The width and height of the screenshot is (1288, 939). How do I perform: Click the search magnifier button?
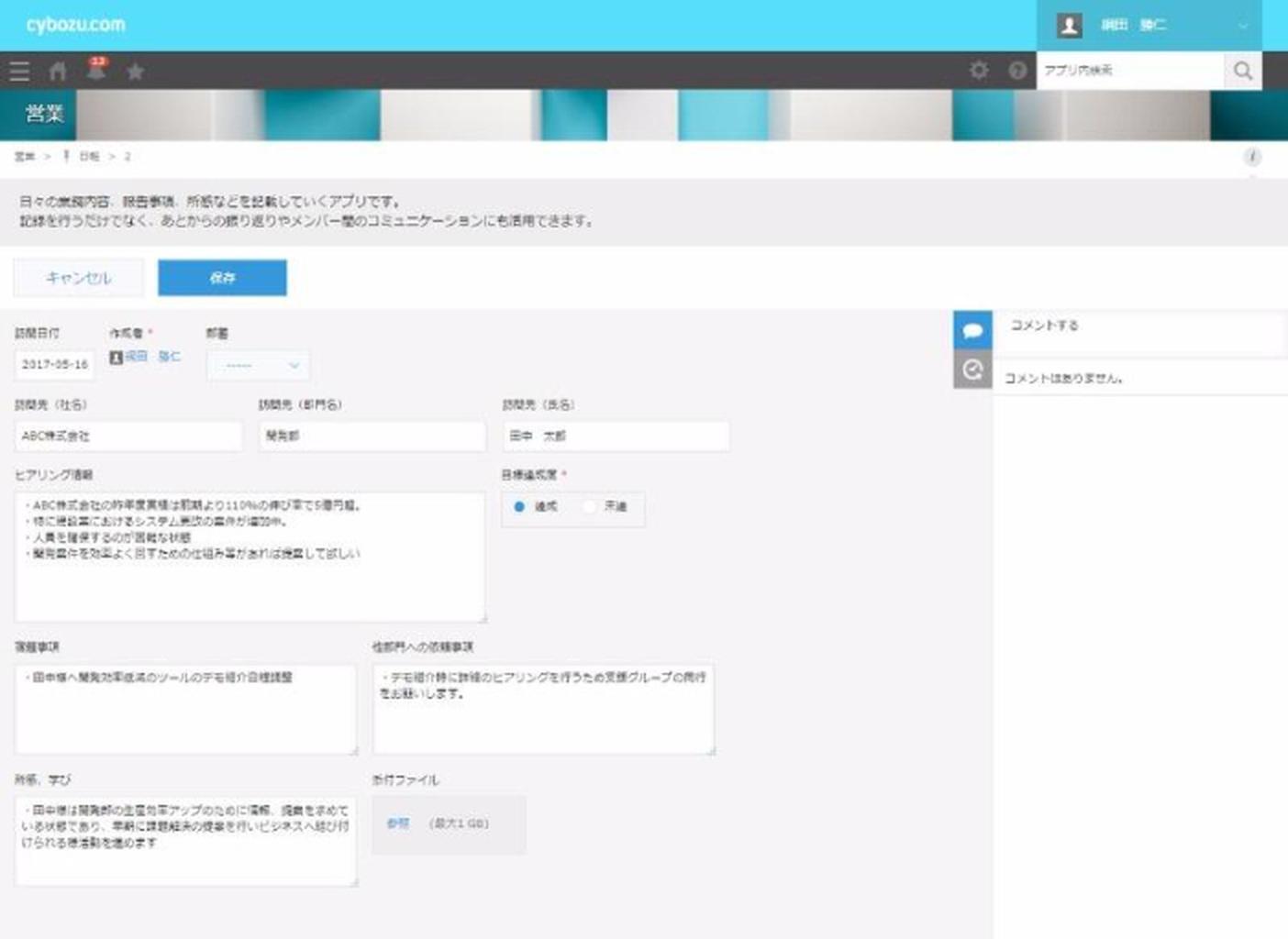1242,71
